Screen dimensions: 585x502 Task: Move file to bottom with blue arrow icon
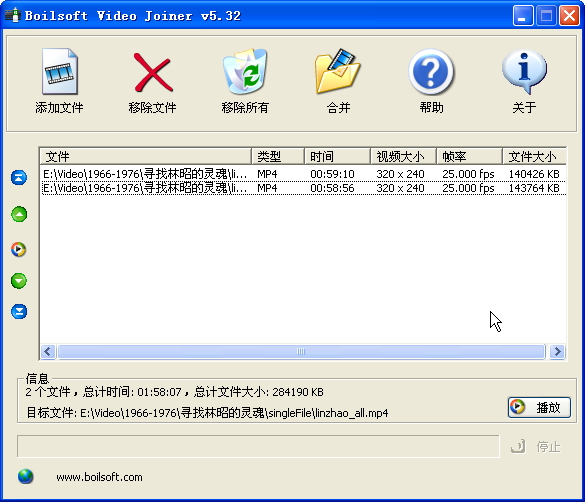[19, 311]
